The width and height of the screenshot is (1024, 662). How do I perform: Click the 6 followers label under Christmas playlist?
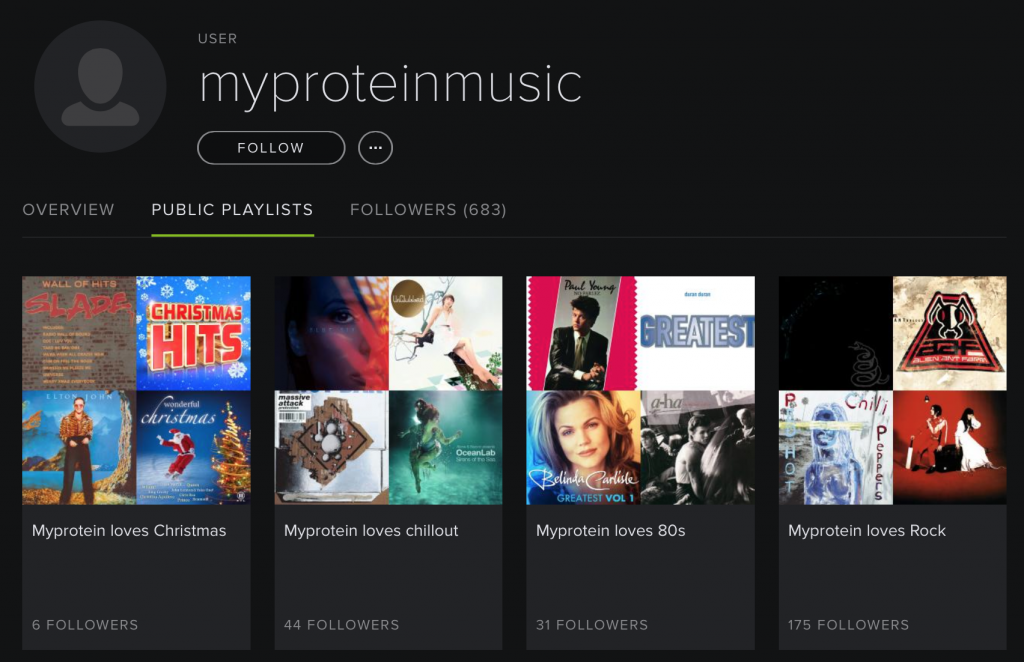pyautogui.click(x=85, y=624)
